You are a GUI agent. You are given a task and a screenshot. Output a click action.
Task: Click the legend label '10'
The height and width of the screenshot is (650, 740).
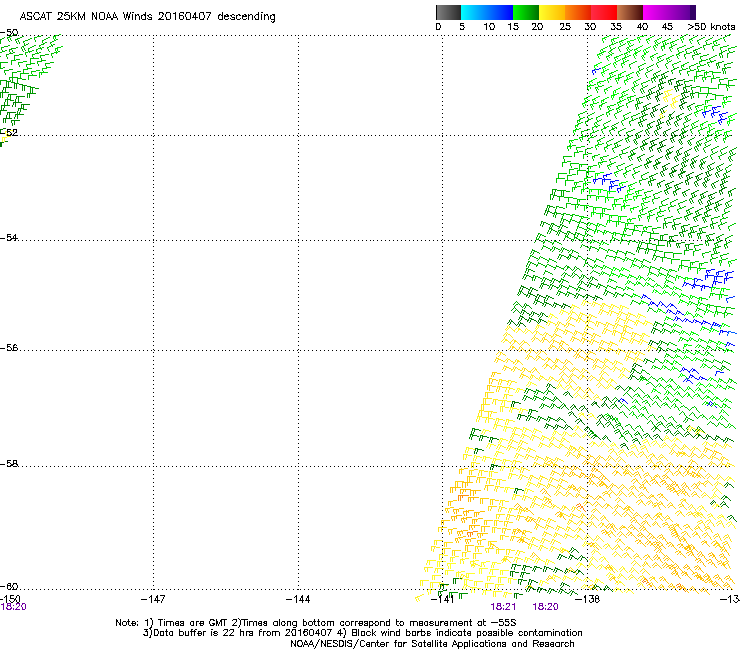[489, 27]
